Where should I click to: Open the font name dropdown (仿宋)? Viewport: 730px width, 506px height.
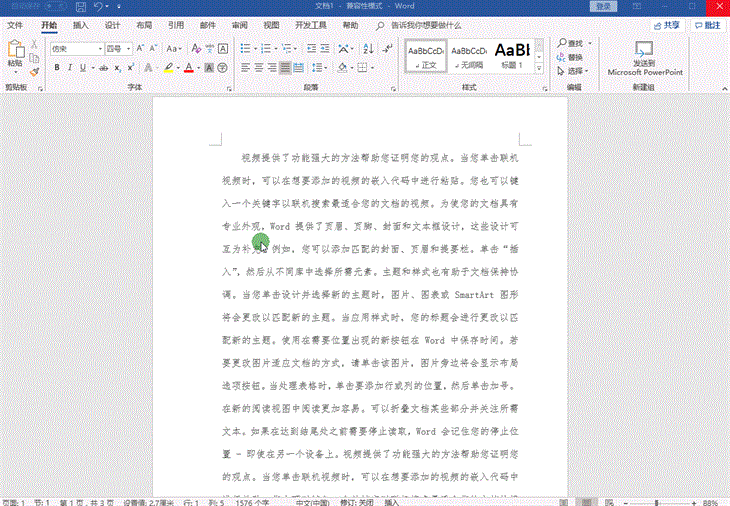point(76,48)
